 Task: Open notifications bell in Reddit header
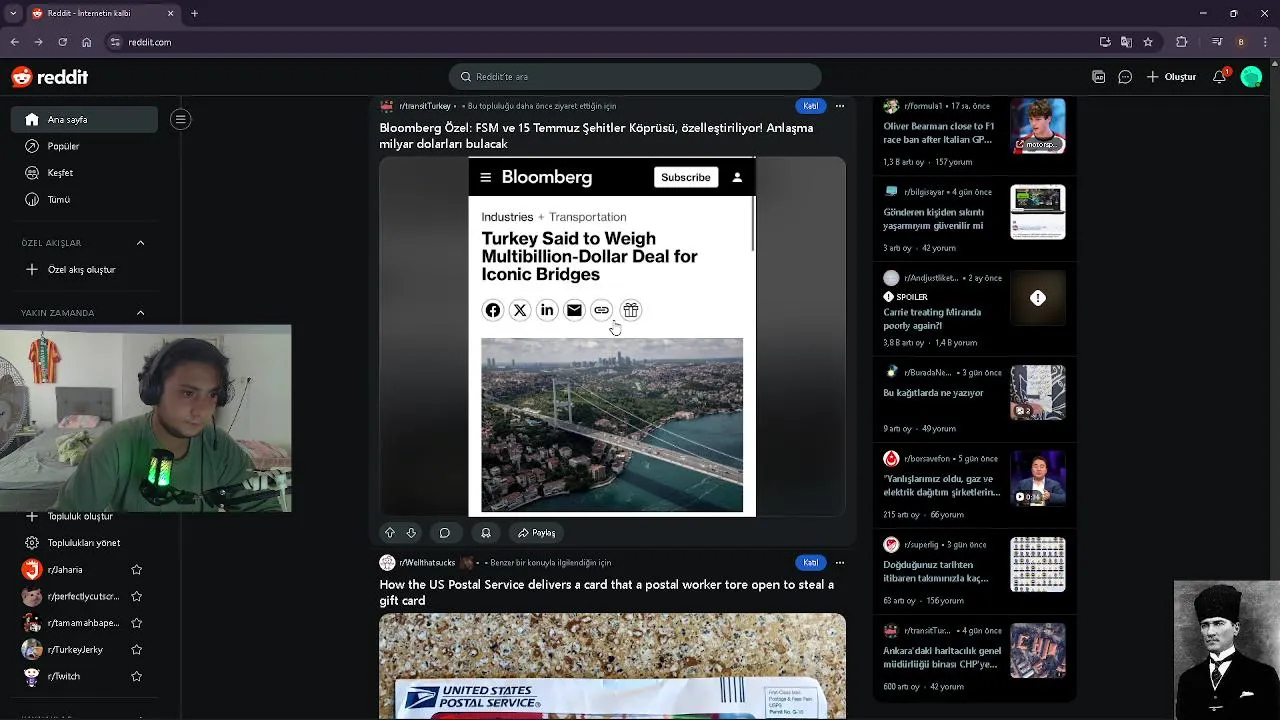tap(1219, 77)
